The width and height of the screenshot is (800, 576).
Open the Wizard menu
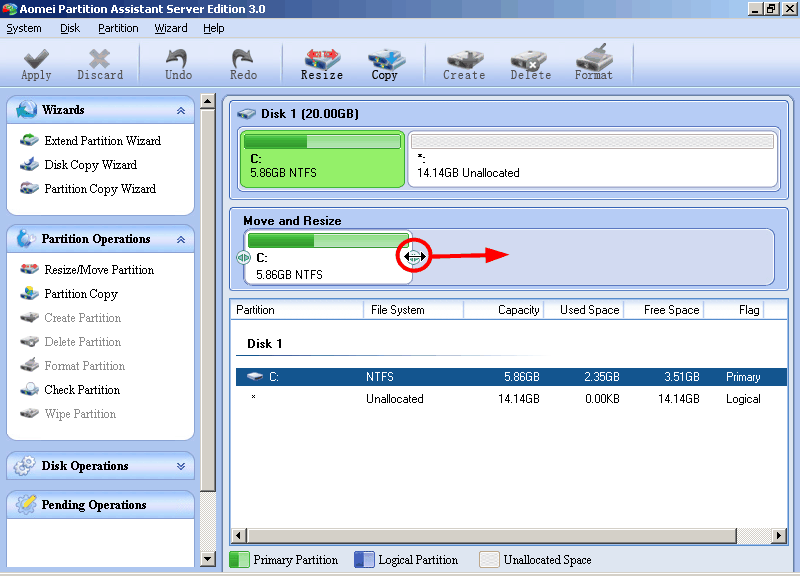[170, 28]
